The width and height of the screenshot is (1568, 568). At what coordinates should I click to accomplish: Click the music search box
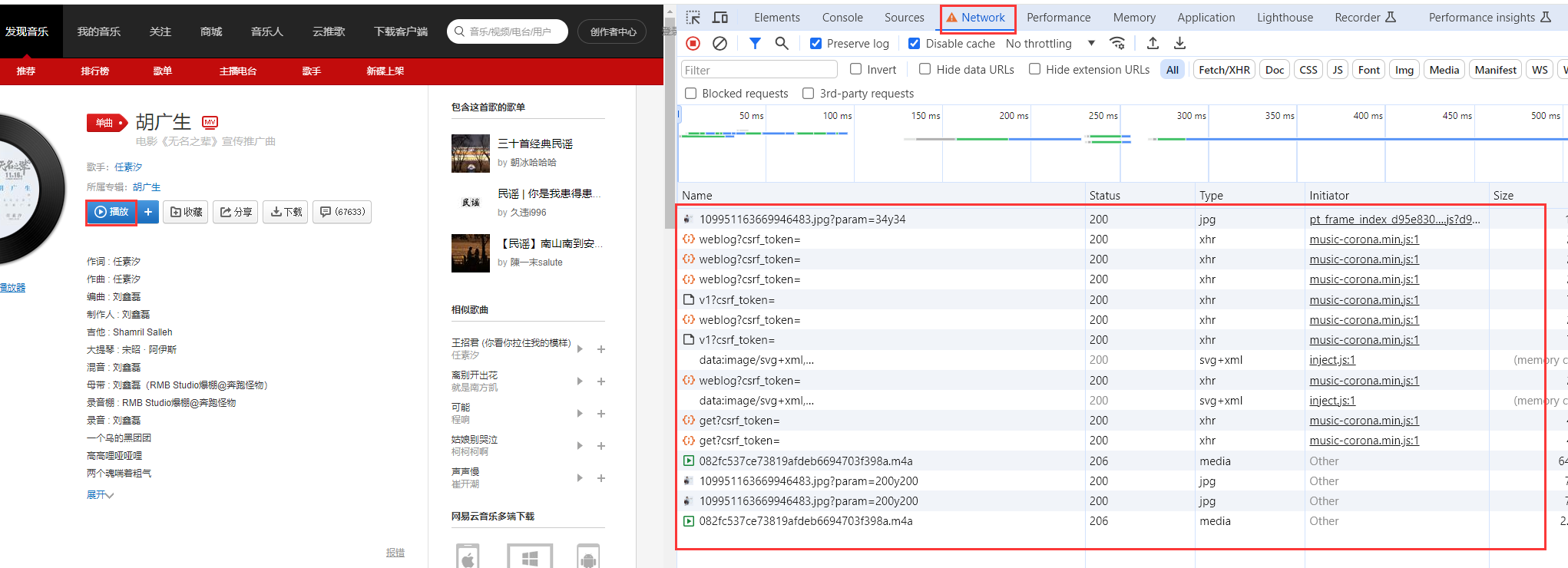(508, 31)
